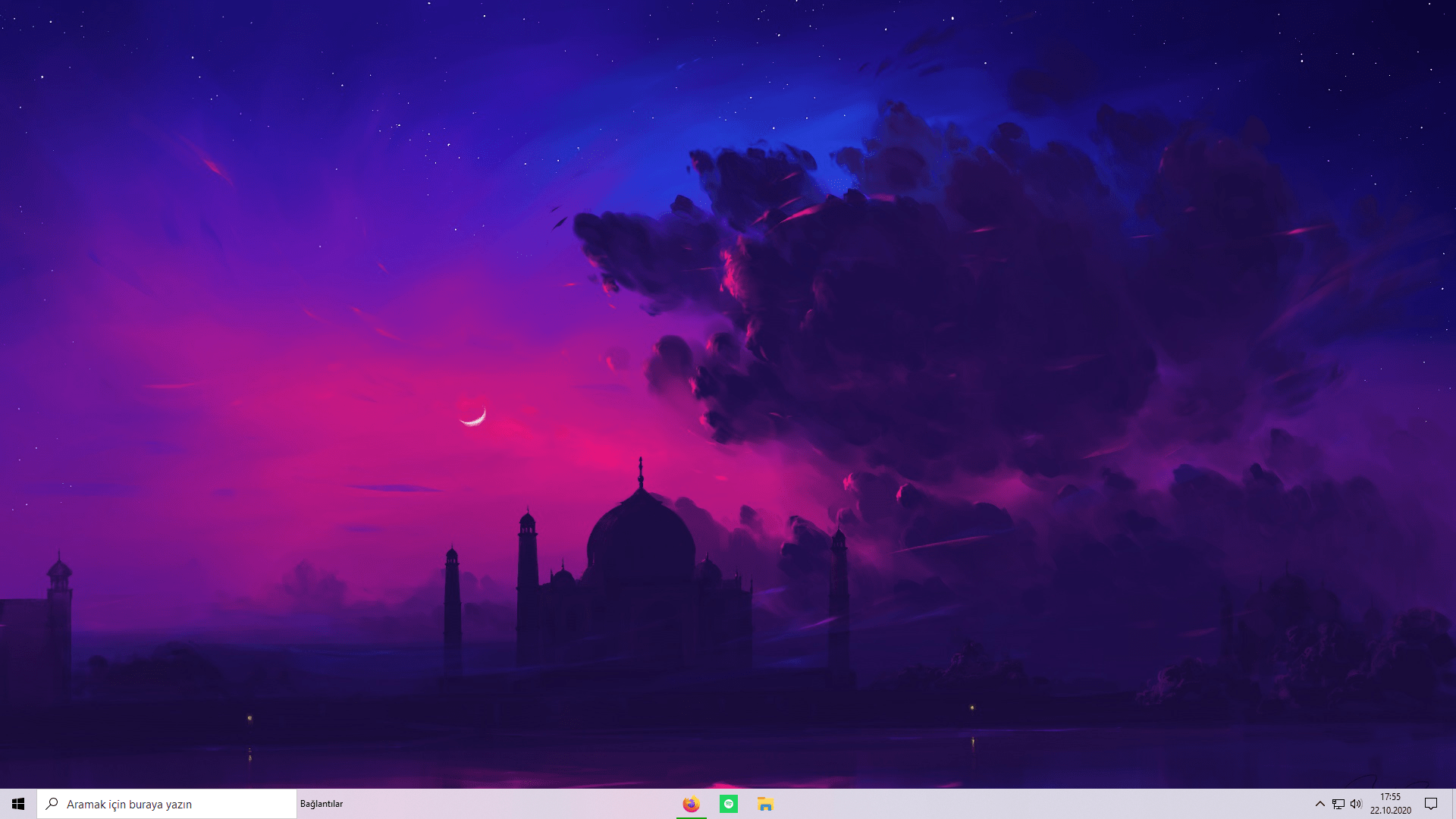Screen dimensions: 1456x819
Task: Launch Spotify from the taskbar
Action: click(x=729, y=804)
